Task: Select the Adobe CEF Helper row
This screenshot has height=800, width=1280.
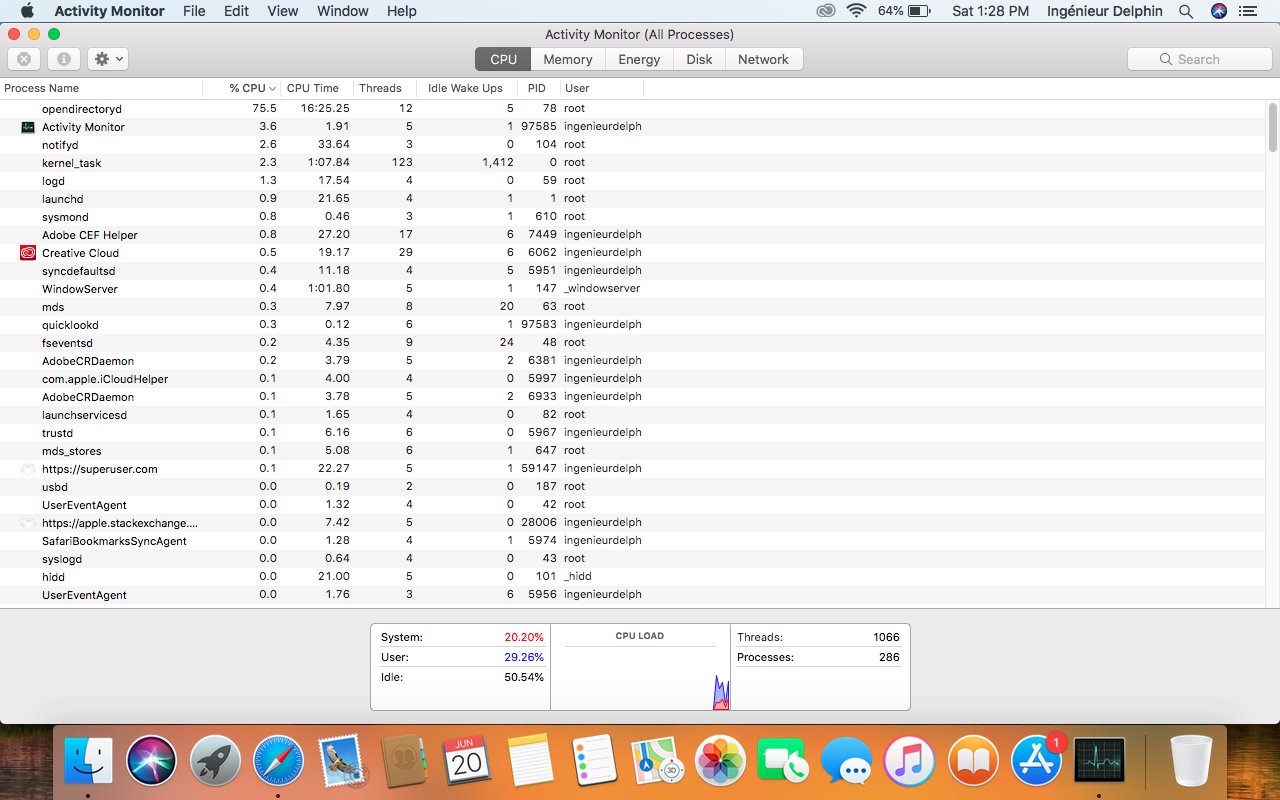Action: click(633, 234)
